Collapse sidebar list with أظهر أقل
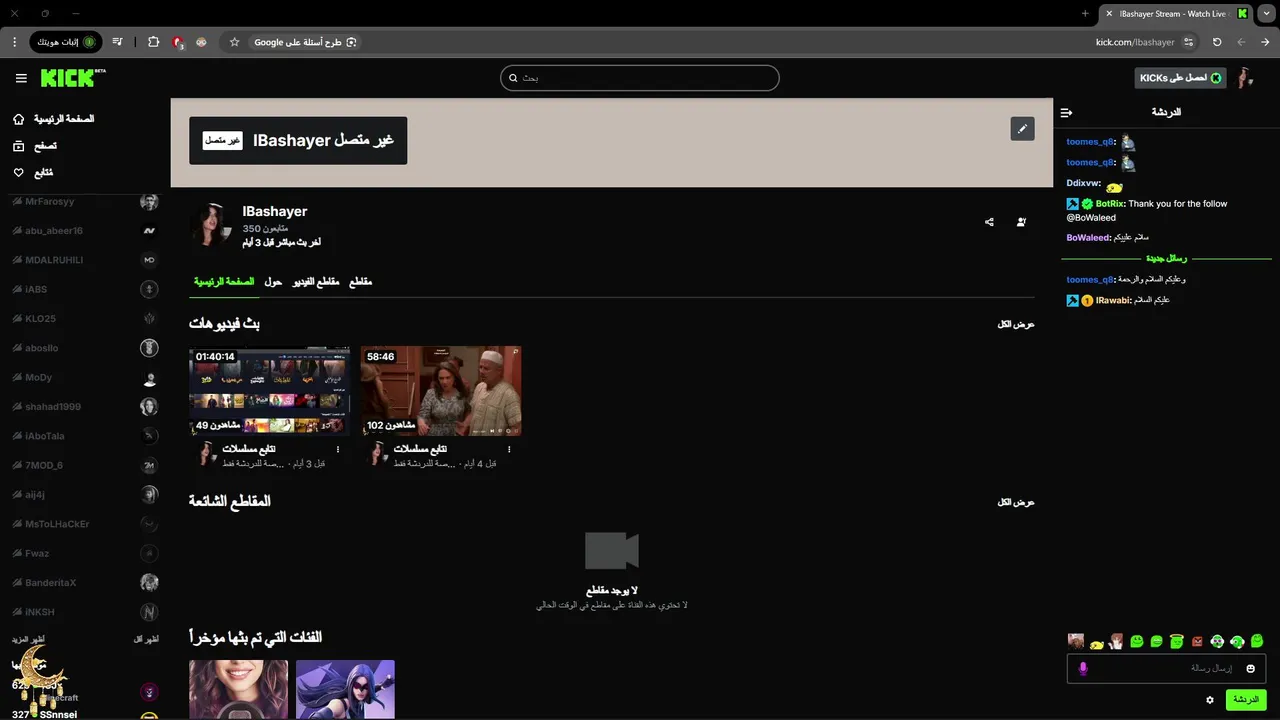Viewport: 1280px width, 720px height. (x=147, y=639)
